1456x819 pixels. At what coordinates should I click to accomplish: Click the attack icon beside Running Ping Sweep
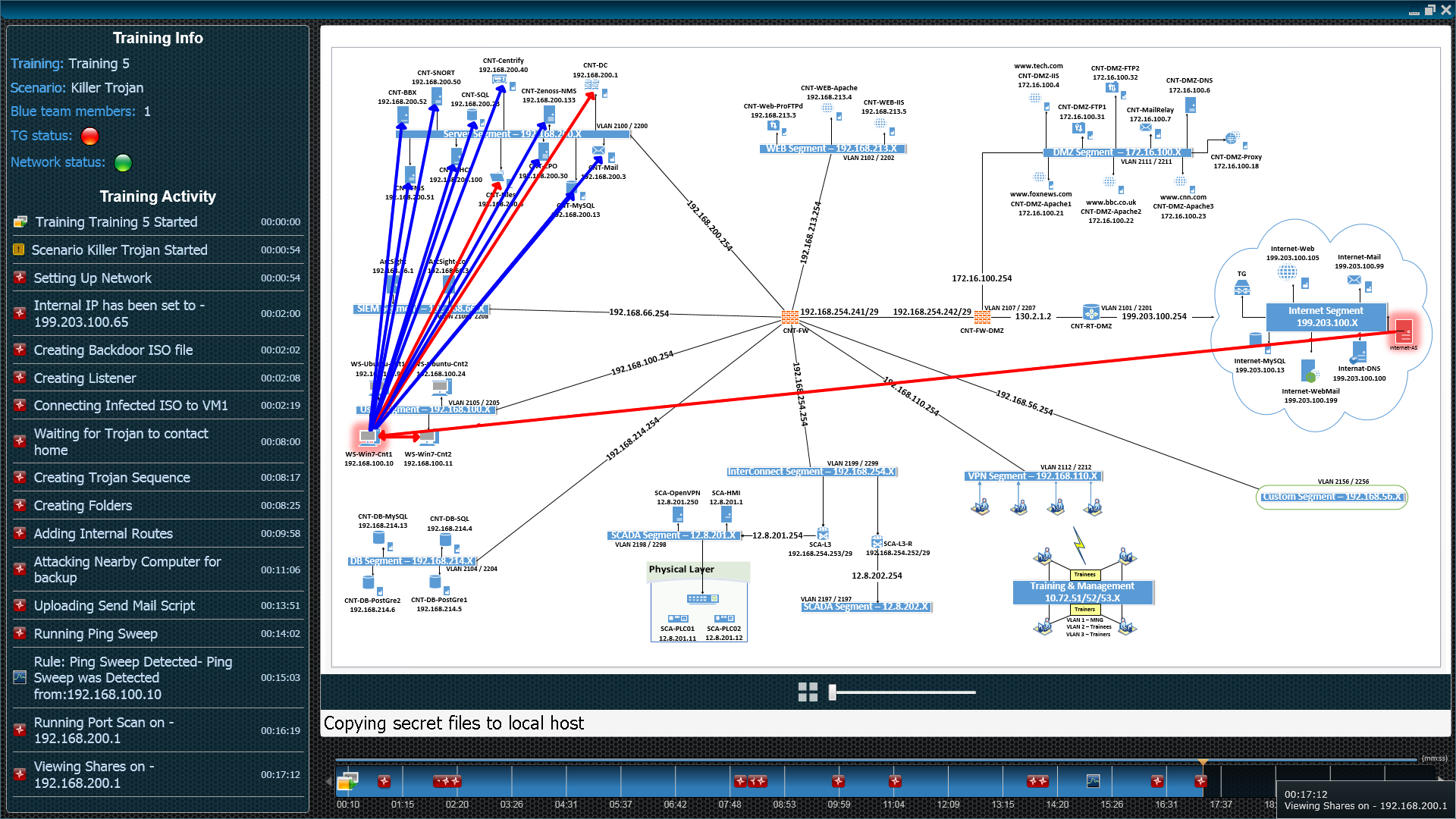(20, 633)
